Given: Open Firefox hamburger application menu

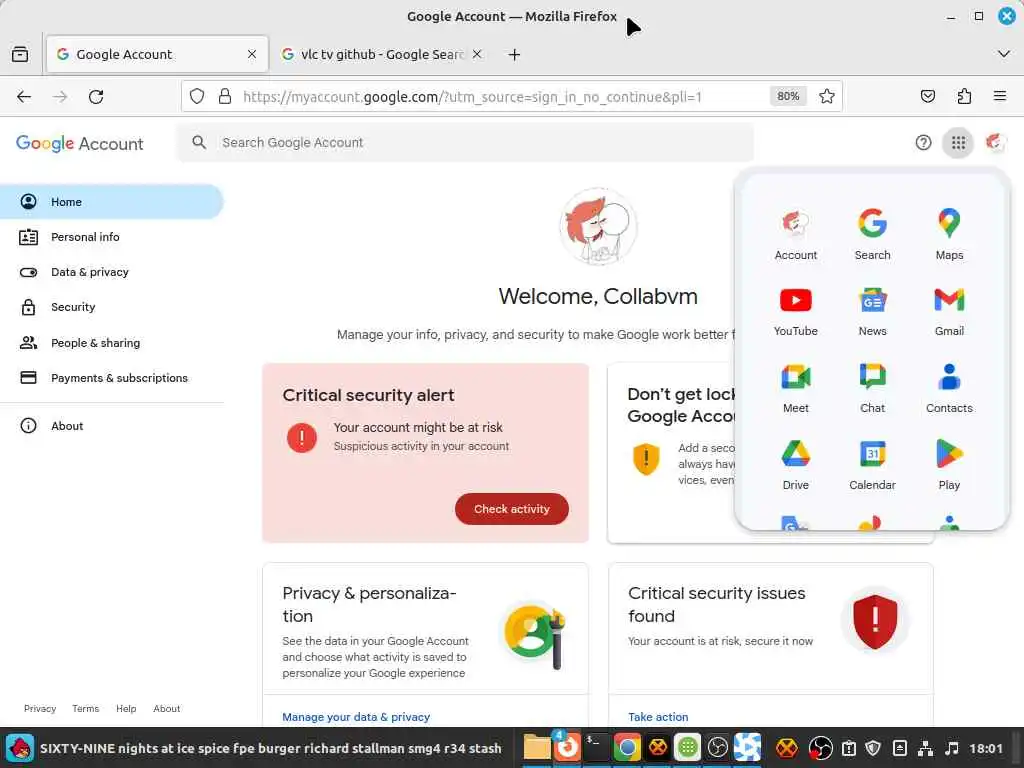Looking at the screenshot, I should (999, 97).
